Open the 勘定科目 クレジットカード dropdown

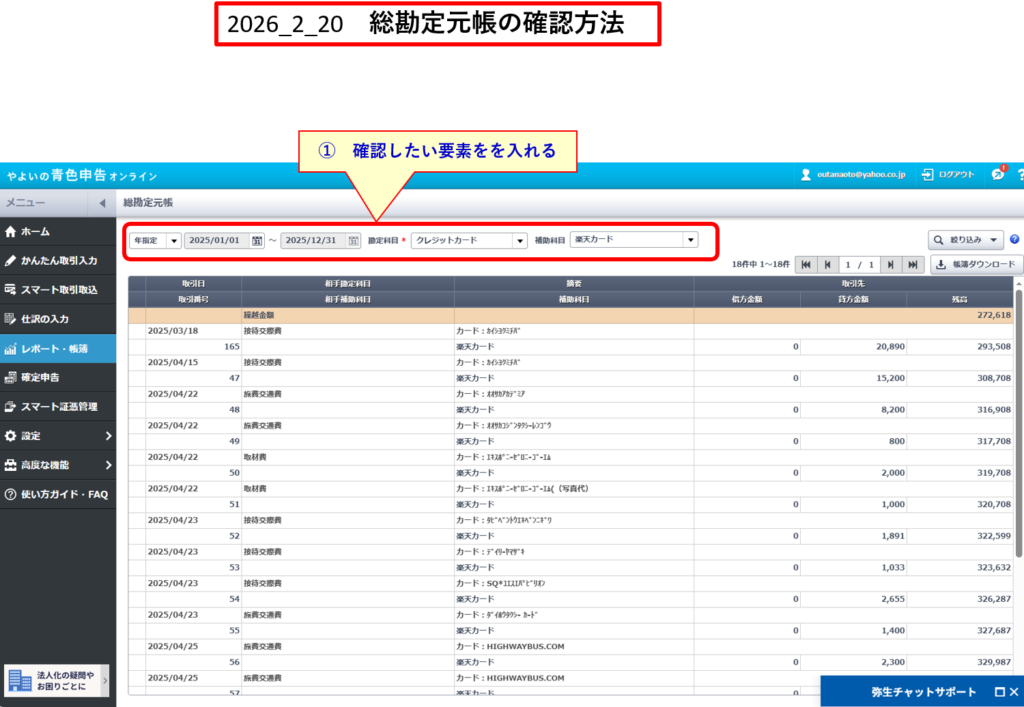[519, 241]
